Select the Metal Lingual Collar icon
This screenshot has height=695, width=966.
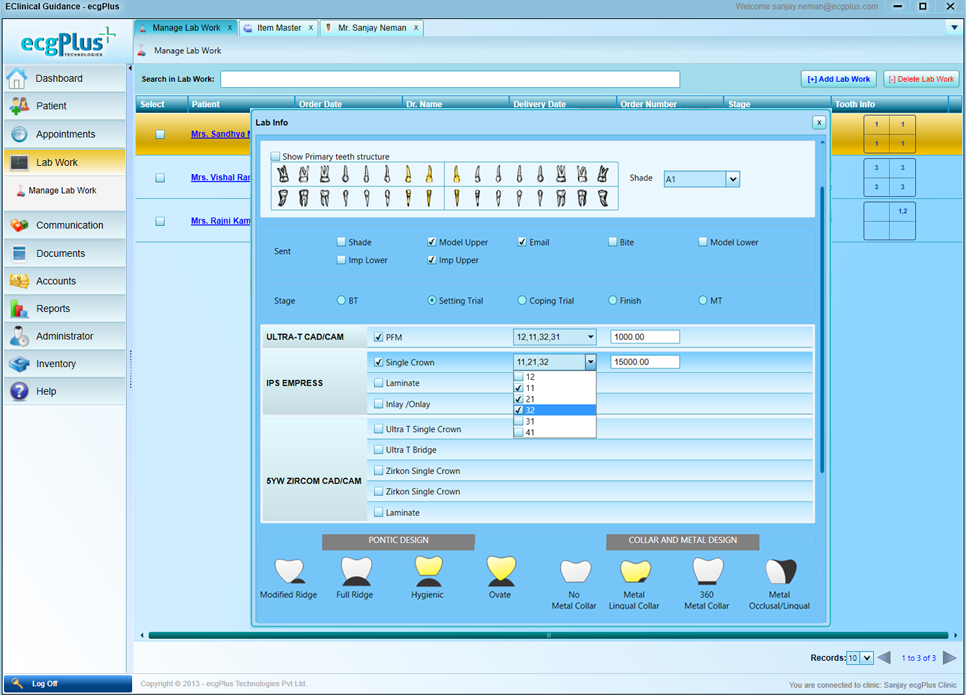(634, 572)
